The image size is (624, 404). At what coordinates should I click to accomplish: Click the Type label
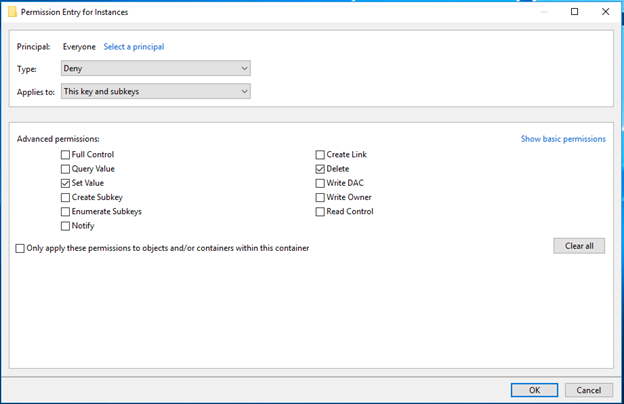coord(27,69)
